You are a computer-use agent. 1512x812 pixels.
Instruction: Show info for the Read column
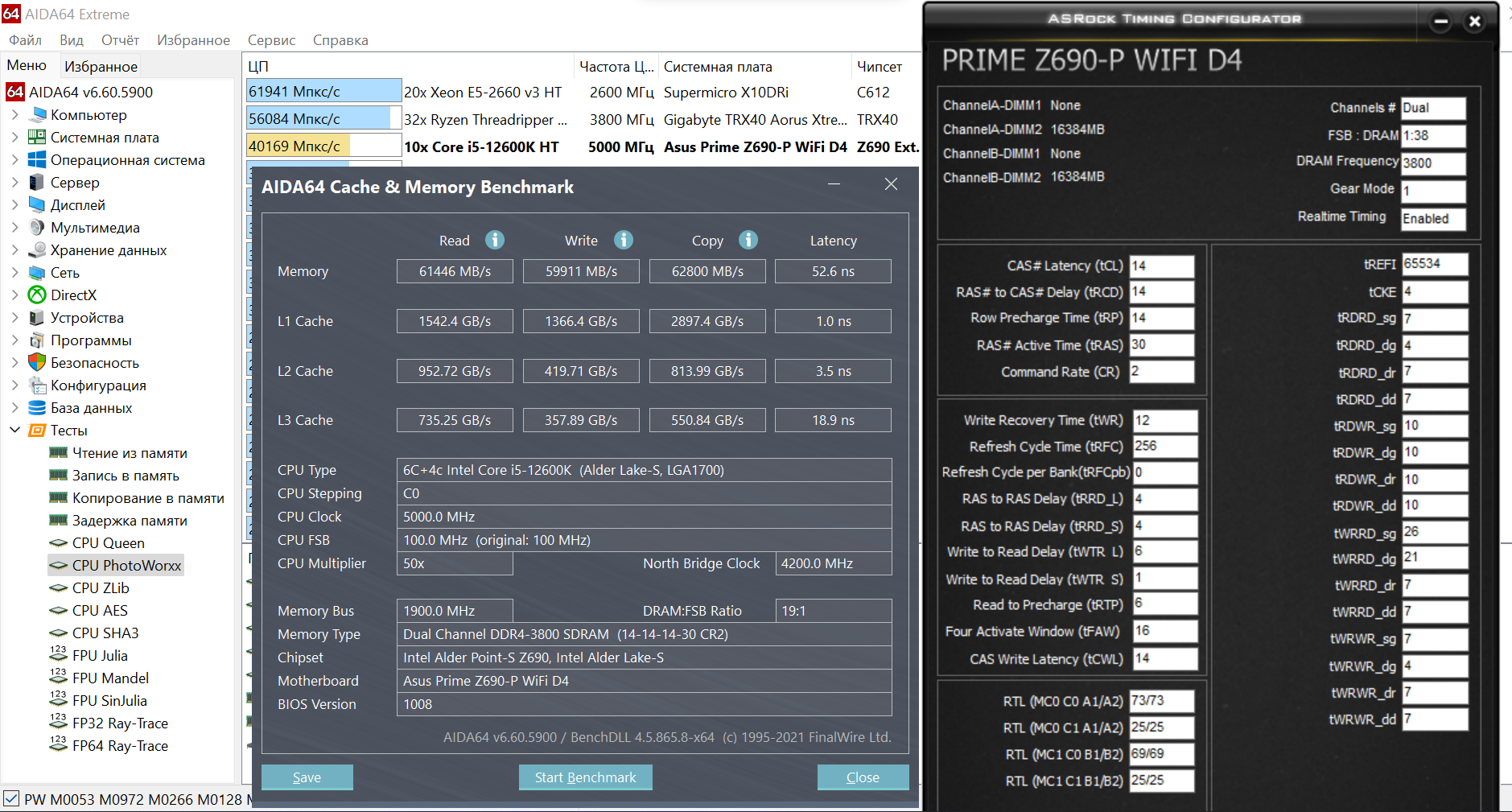[495, 240]
